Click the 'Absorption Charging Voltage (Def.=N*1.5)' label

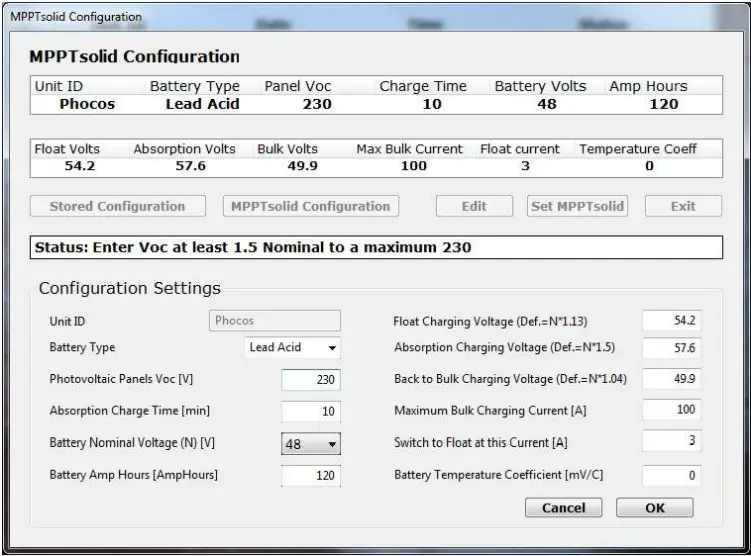[x=505, y=347]
